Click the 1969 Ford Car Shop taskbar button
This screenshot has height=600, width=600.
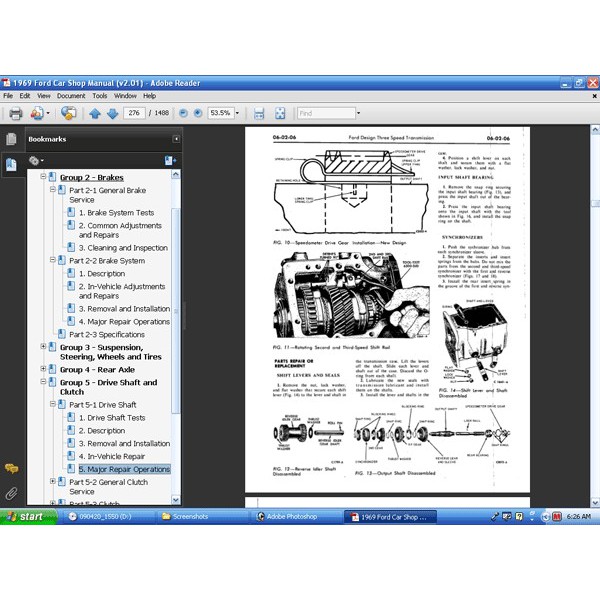click(390, 517)
